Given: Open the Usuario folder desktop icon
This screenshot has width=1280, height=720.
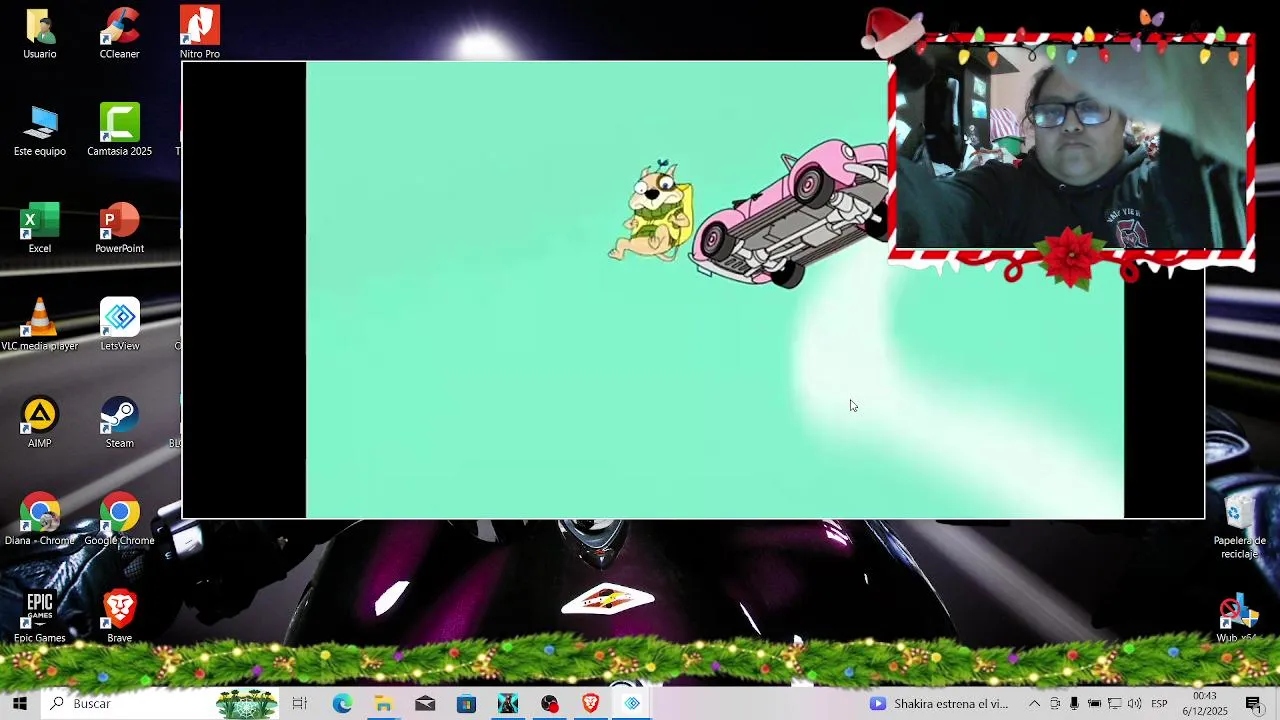Looking at the screenshot, I should (40, 33).
